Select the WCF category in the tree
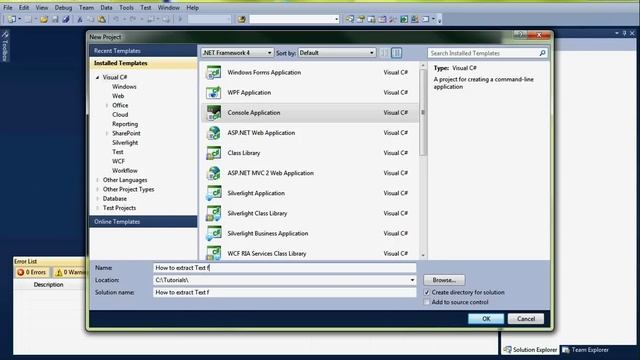 [x=118, y=161]
